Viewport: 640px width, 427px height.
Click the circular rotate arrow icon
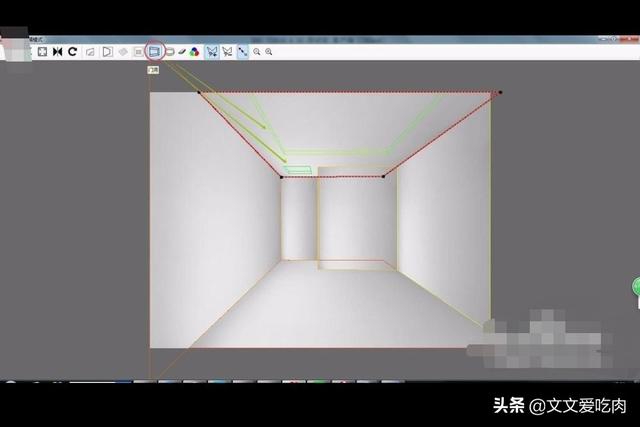pyautogui.click(x=72, y=50)
